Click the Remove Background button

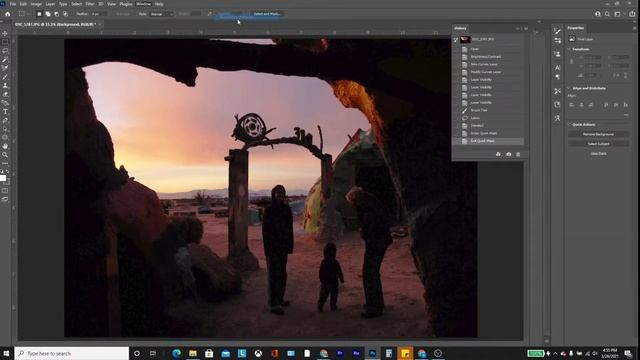pyautogui.click(x=598, y=134)
